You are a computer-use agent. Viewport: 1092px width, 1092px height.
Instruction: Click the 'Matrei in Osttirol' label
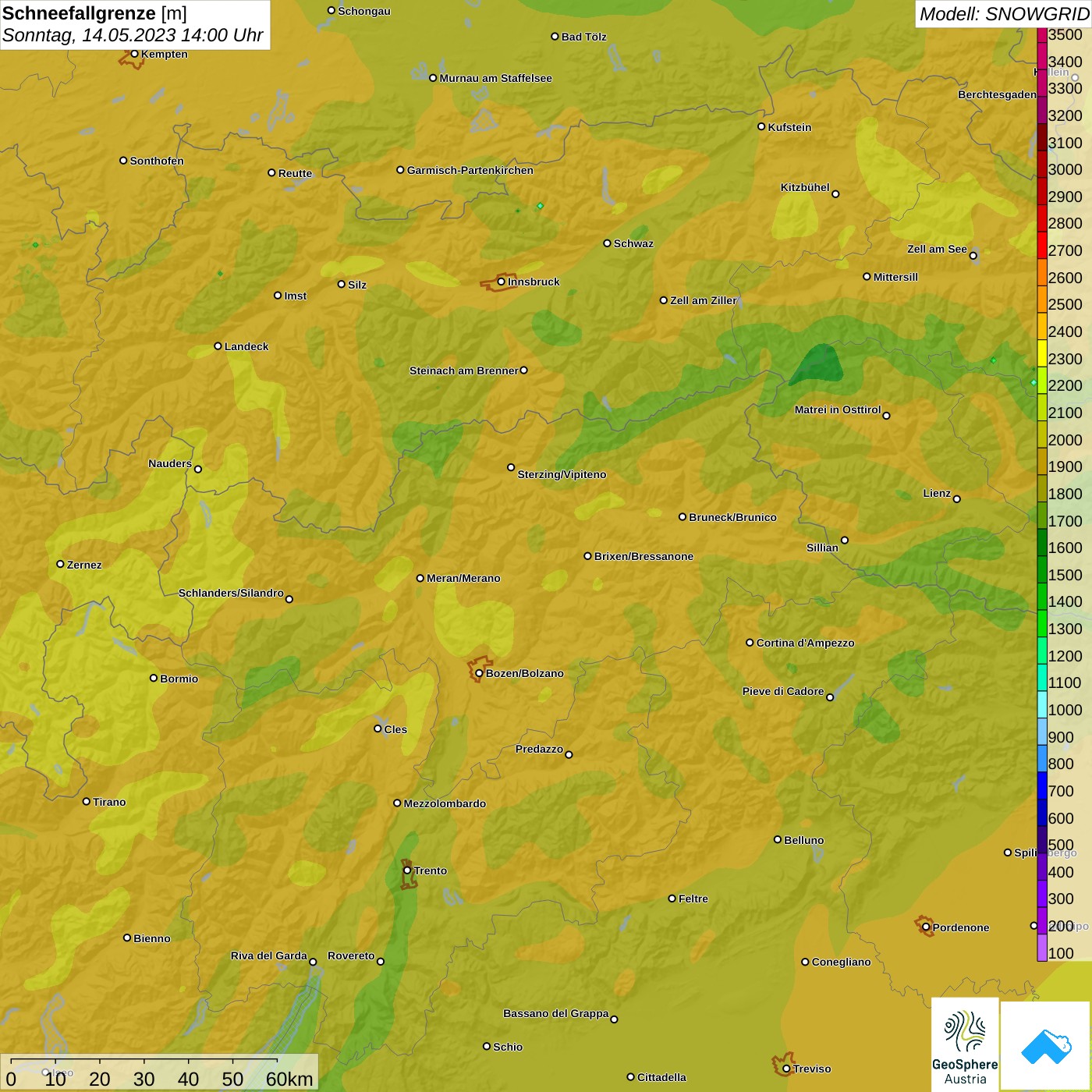[838, 409]
